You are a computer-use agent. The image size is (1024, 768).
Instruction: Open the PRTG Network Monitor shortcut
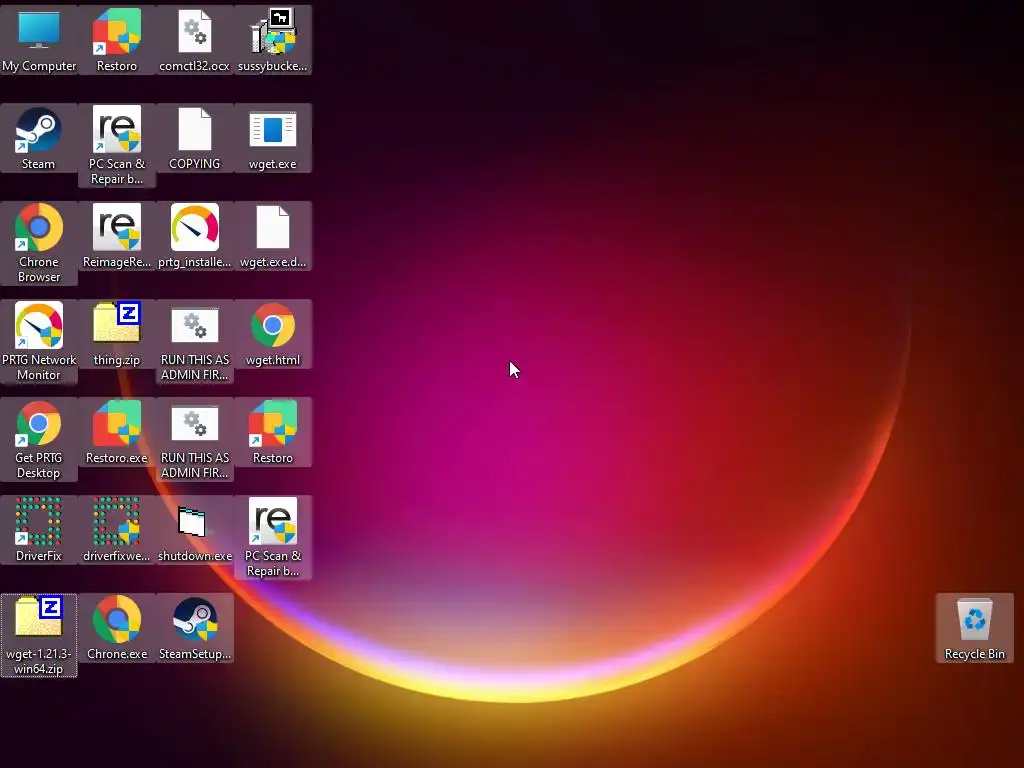pos(39,341)
